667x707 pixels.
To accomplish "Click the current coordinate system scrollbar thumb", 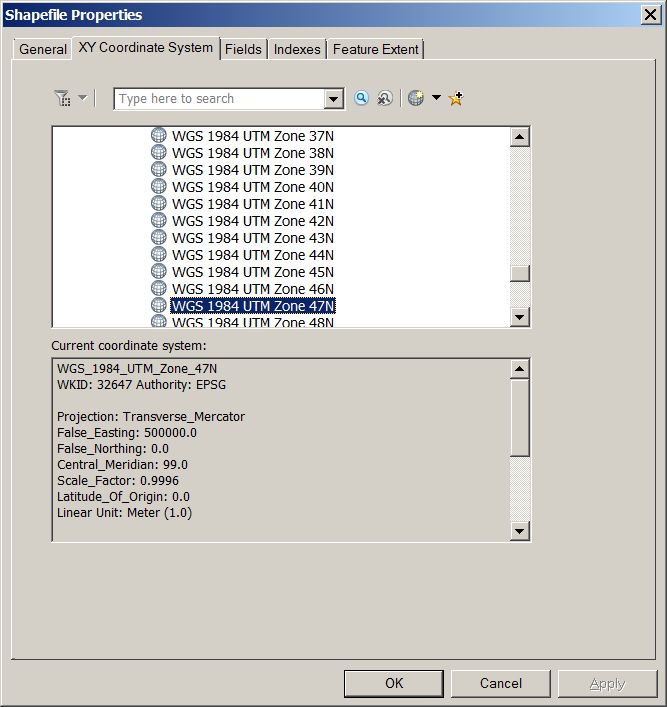I will (x=520, y=418).
